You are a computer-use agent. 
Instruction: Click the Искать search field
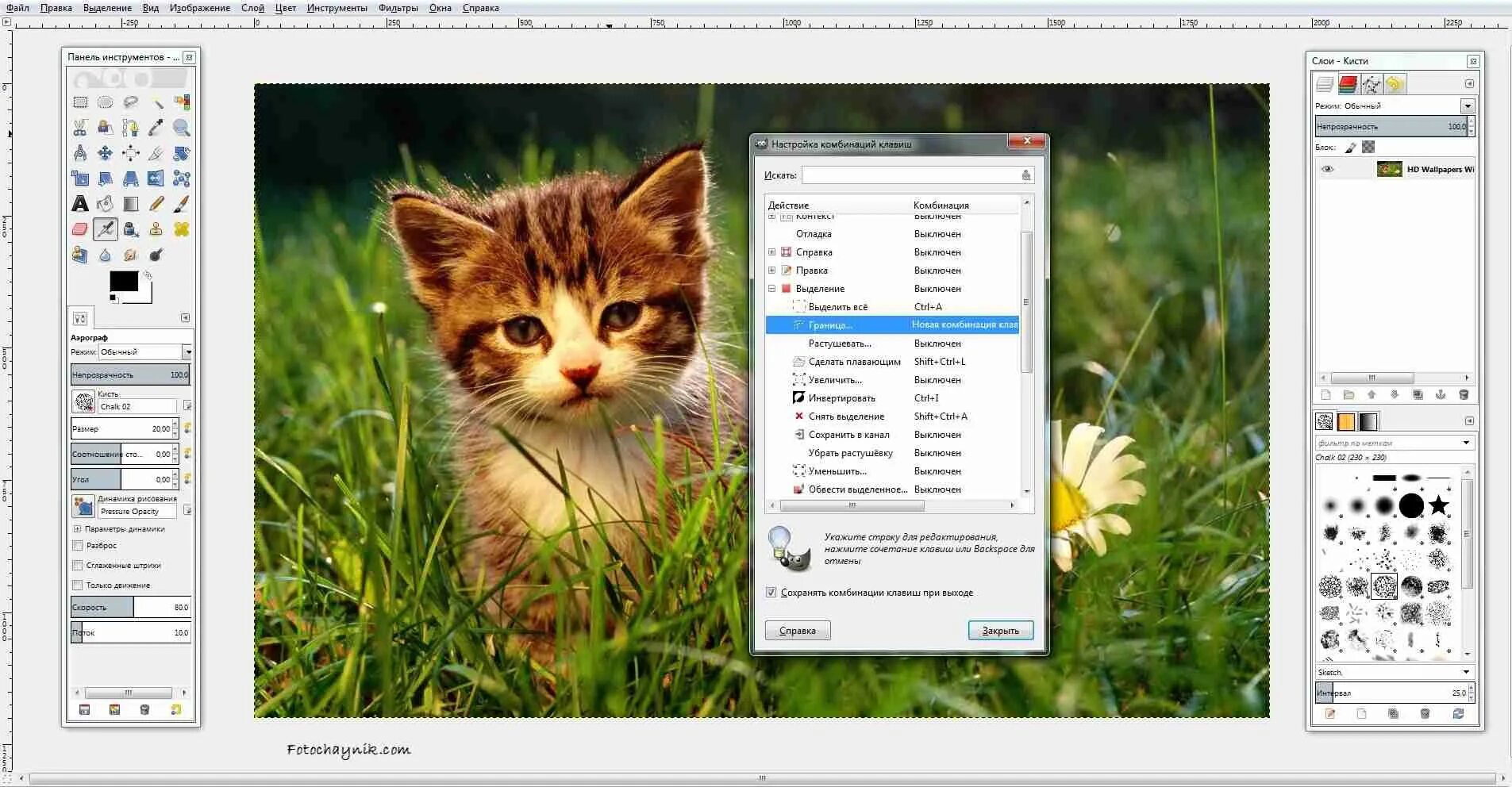[x=918, y=175]
